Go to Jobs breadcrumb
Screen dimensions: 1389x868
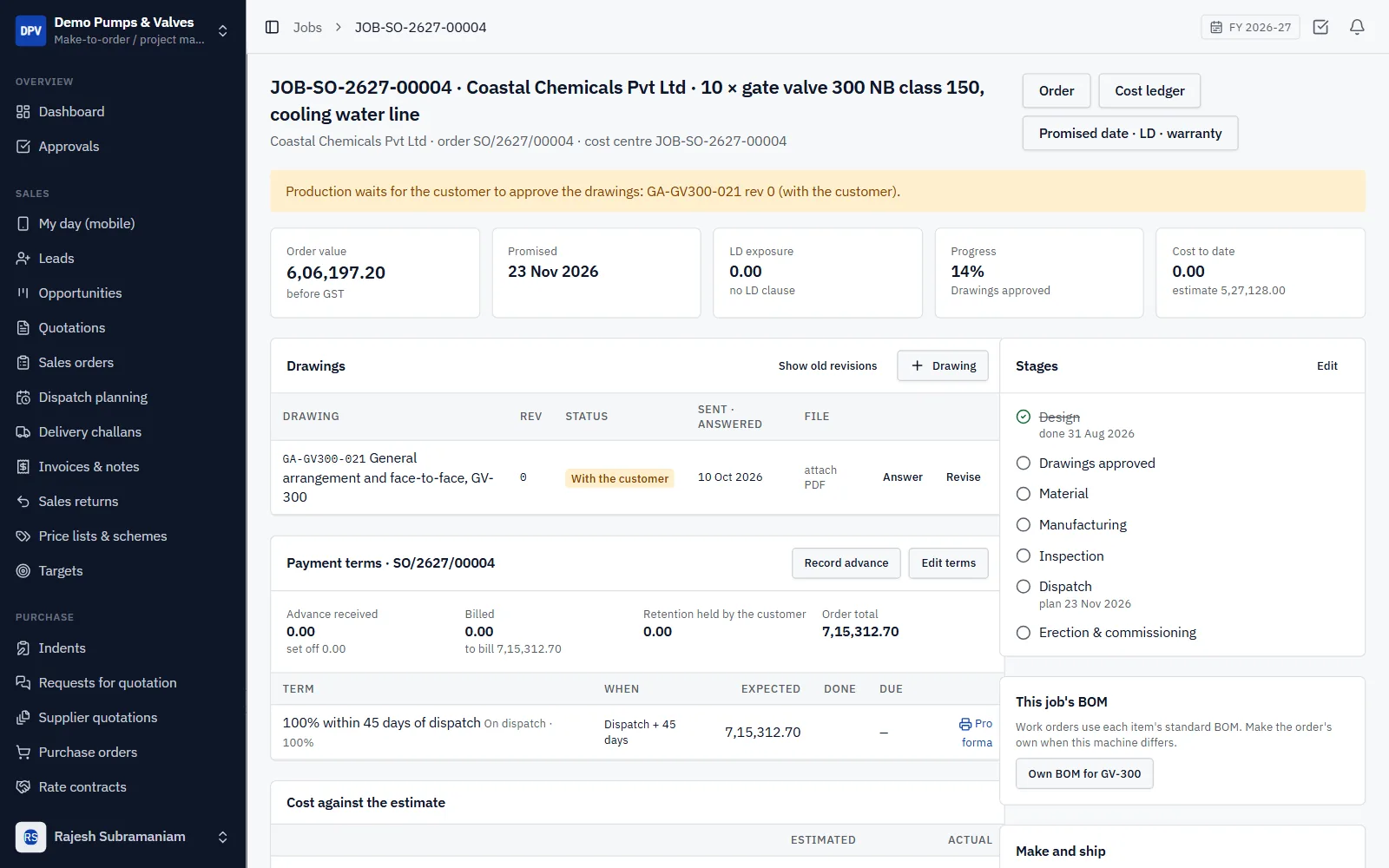click(x=307, y=28)
